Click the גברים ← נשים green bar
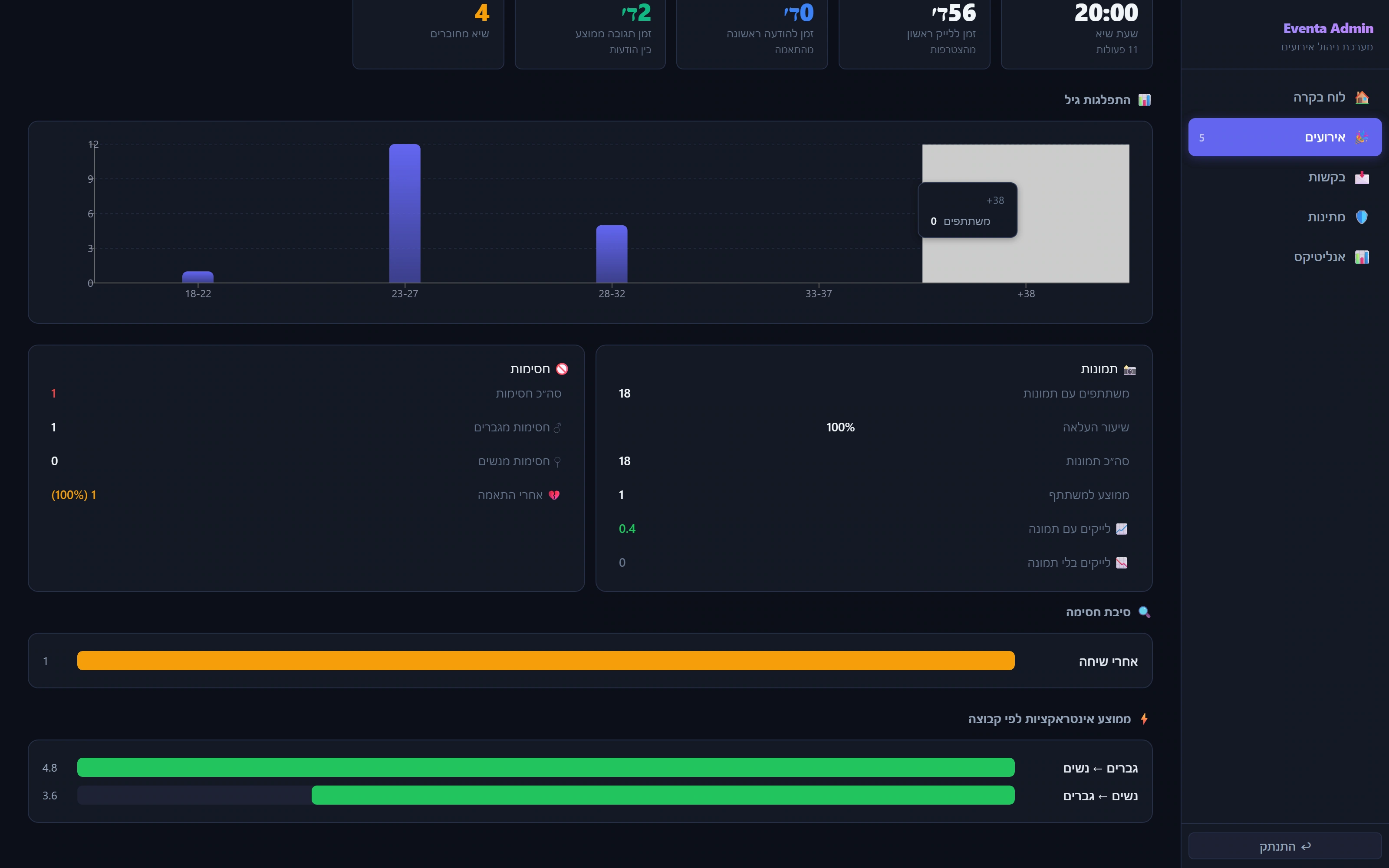 (546, 767)
